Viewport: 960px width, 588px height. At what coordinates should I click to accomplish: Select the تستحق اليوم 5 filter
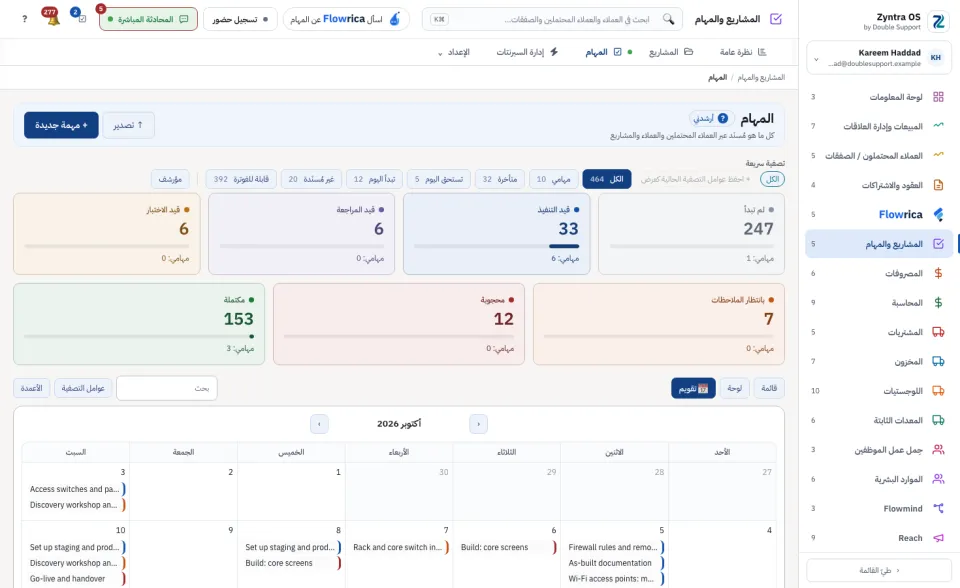click(439, 179)
